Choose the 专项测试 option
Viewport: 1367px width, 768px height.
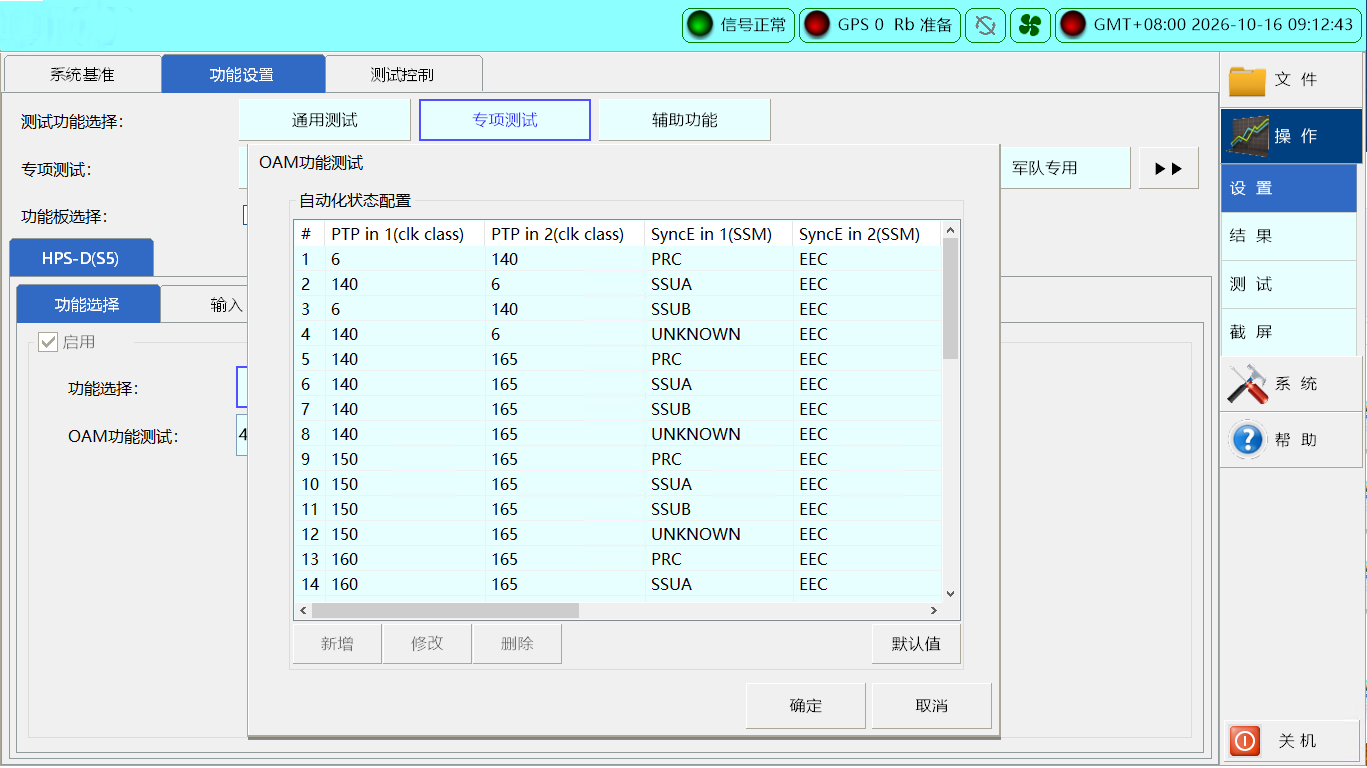pos(505,120)
